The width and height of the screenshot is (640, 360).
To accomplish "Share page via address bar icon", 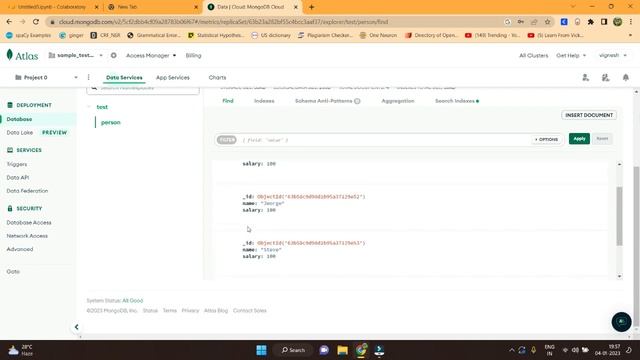I will point(534,22).
